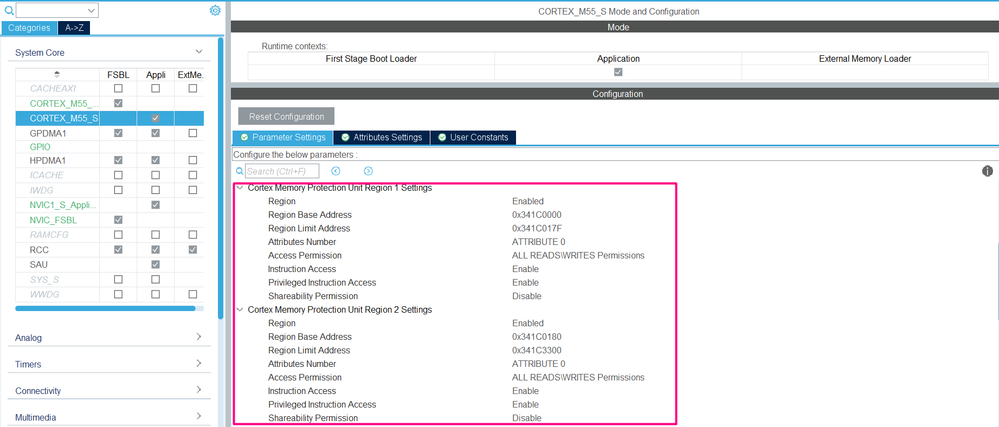999x427 pixels.
Task: Collapse the System Core category
Action: 199,52
